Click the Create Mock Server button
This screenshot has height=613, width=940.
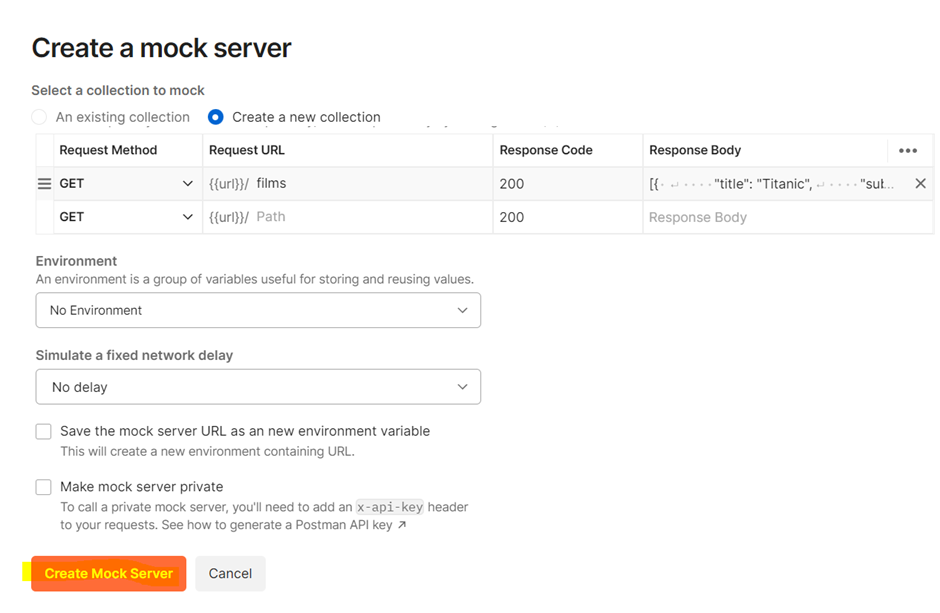[x=109, y=573]
